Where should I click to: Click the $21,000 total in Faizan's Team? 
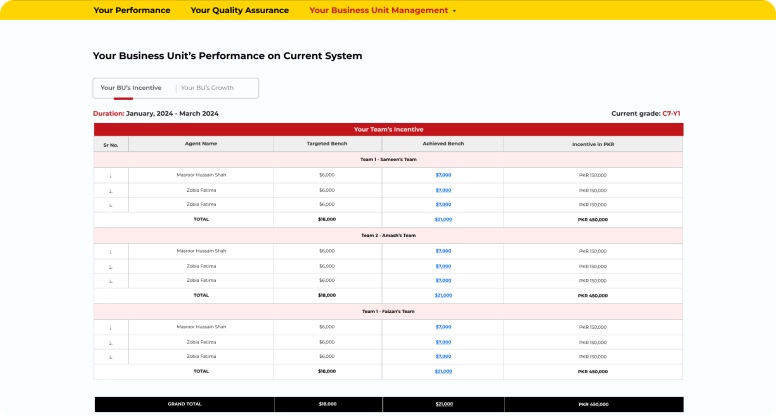[x=443, y=371]
